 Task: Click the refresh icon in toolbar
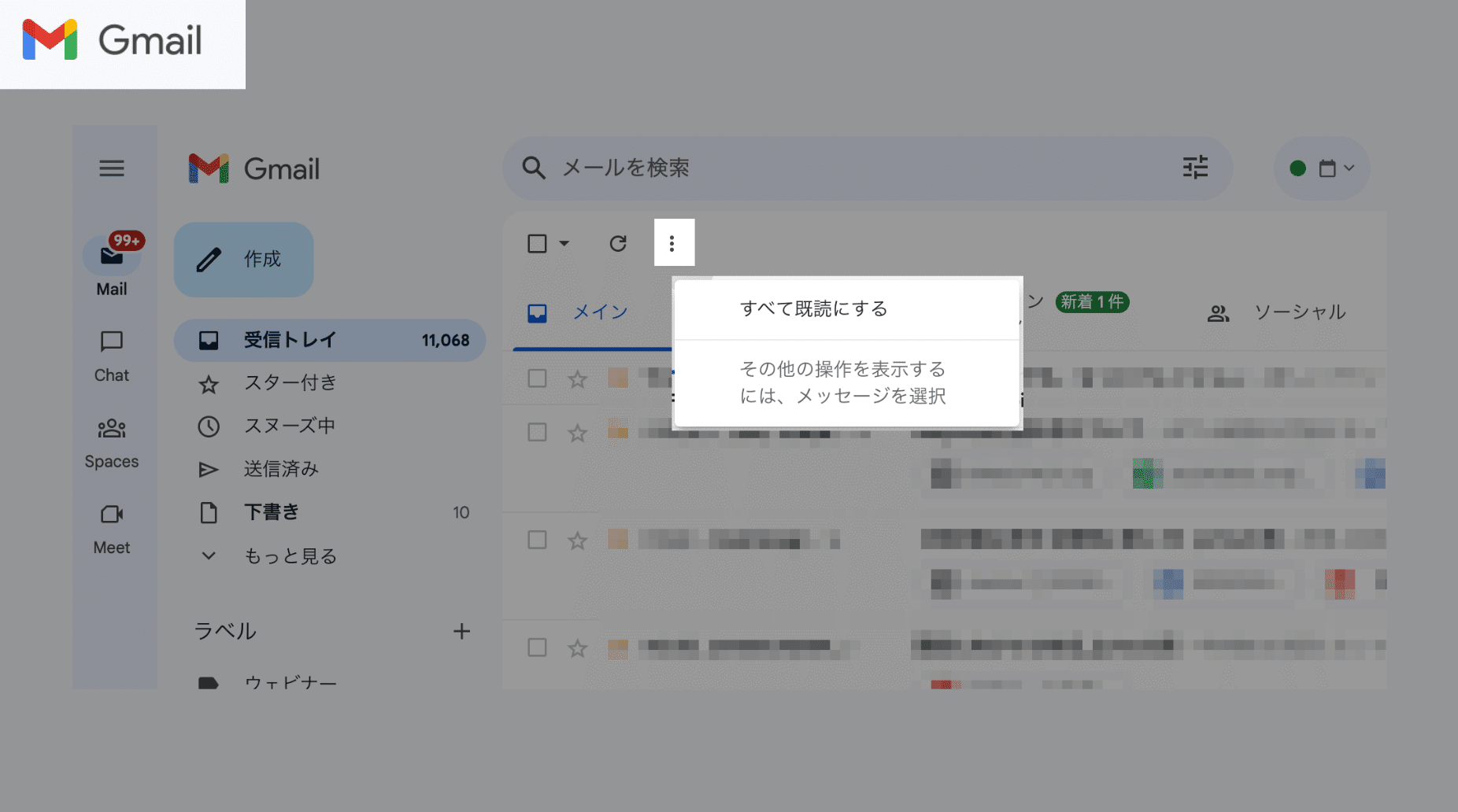coord(618,243)
